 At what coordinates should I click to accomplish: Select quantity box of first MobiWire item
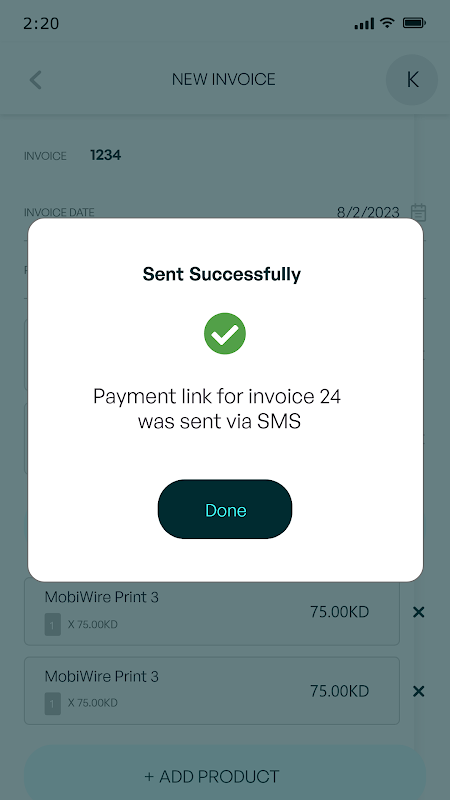point(53,624)
